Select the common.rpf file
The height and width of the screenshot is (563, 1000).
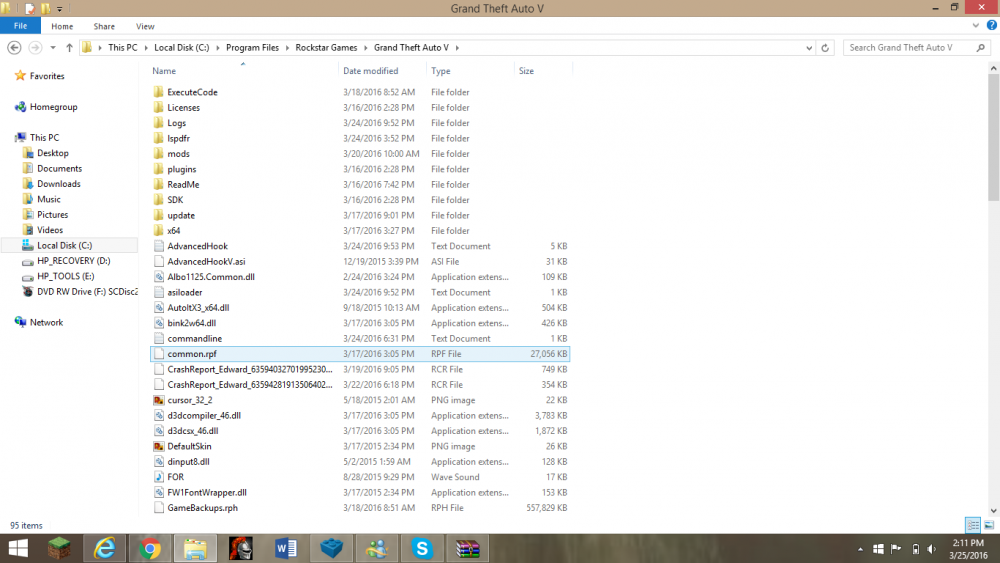360,354
